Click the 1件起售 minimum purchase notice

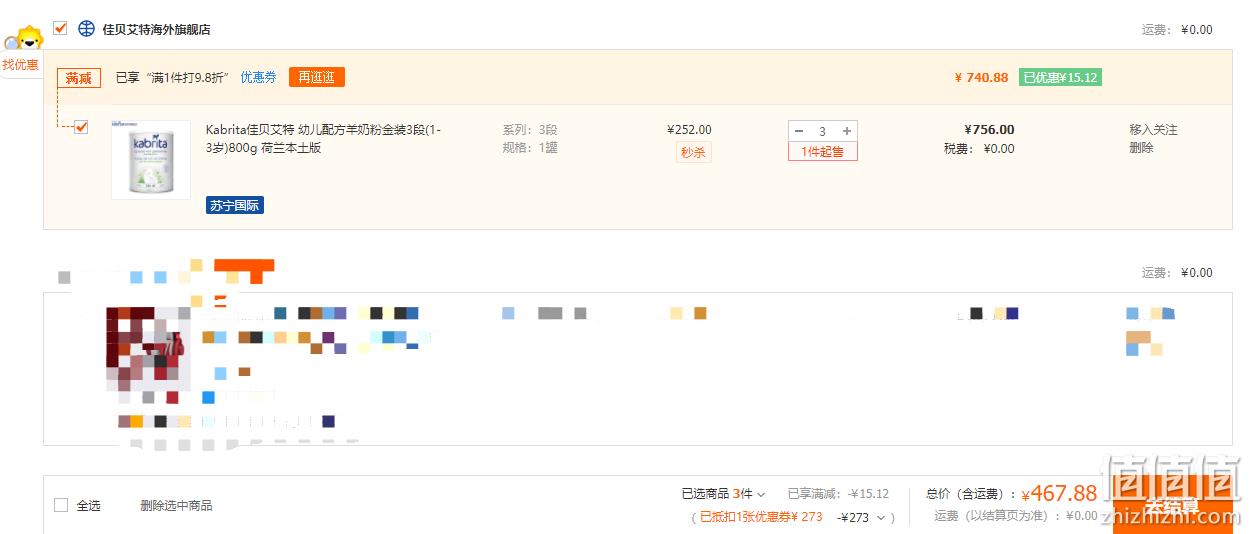pyautogui.click(x=822, y=152)
